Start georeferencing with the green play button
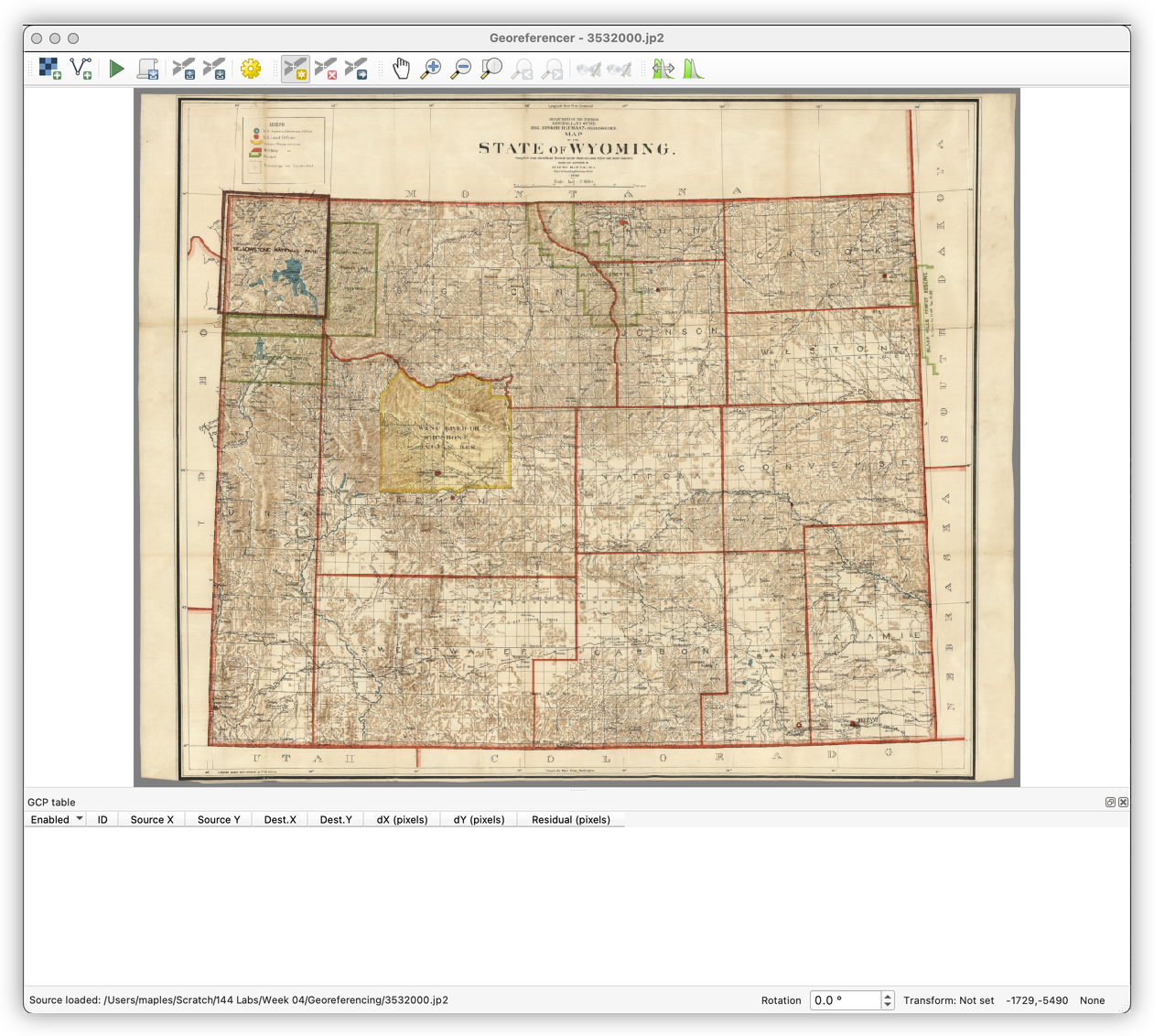The width and height of the screenshot is (1154, 1036). click(116, 69)
